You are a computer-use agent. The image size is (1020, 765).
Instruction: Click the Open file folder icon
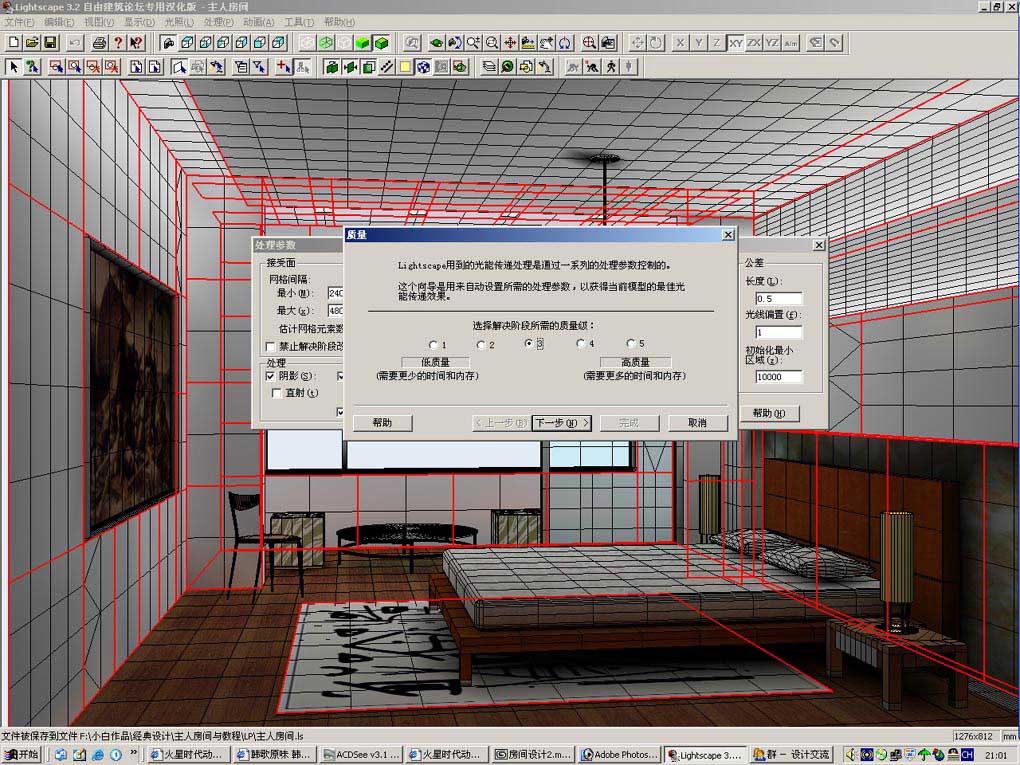[32, 43]
